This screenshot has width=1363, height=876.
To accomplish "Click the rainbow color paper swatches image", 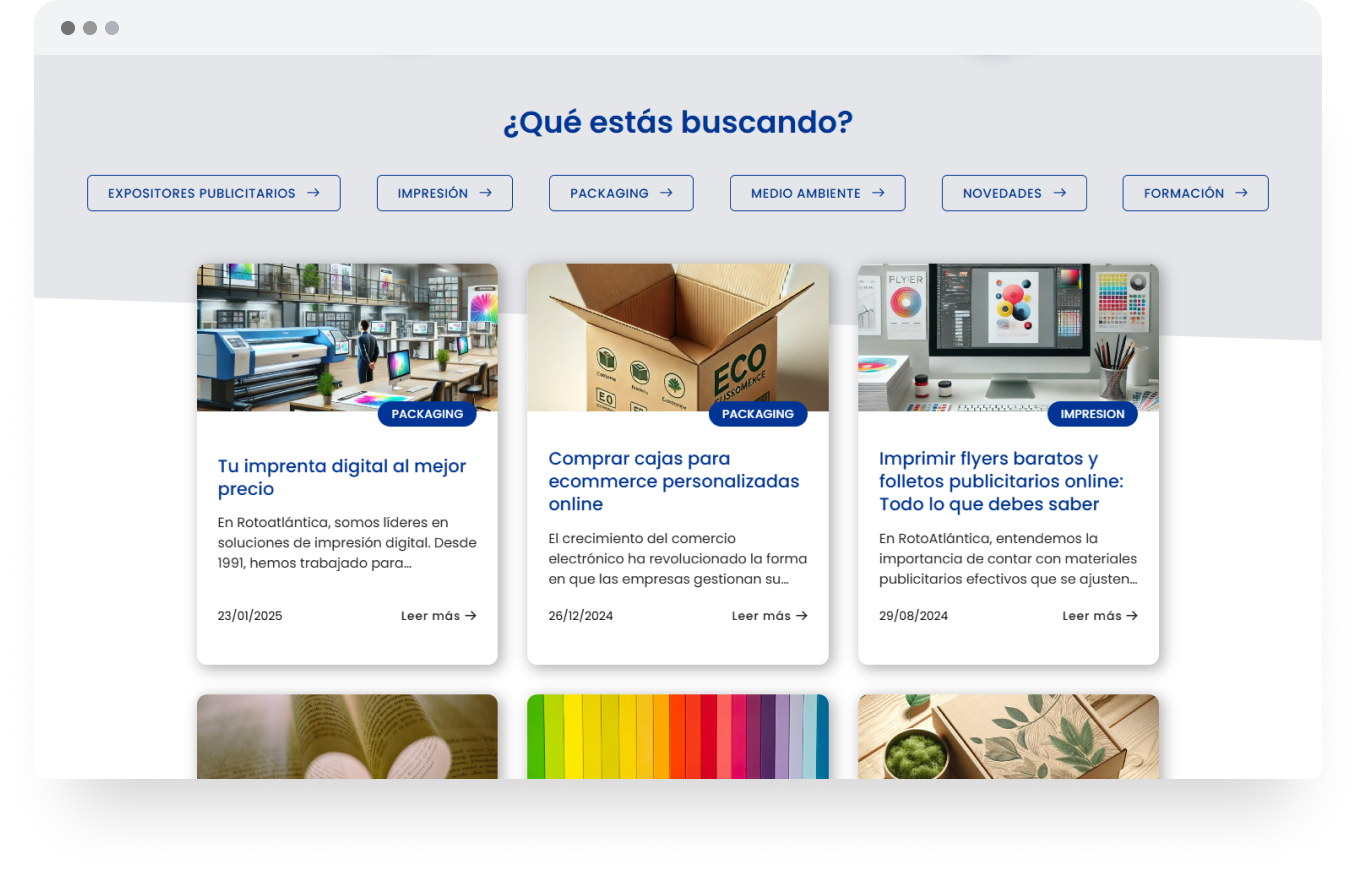I will click(x=677, y=736).
